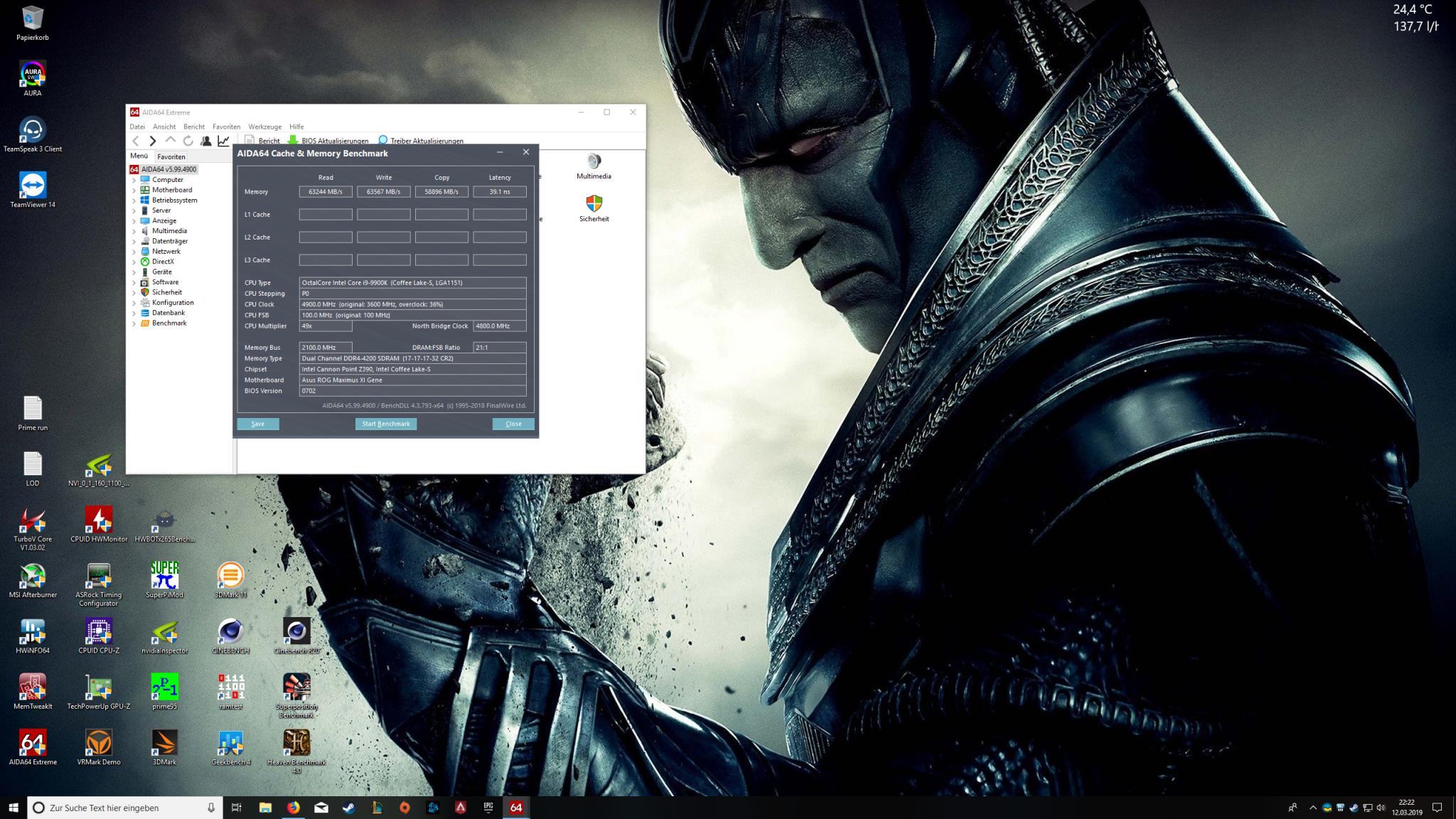Click the back navigation arrow in AIDA64 toolbar
Screen dimensions: 1456x819
click(136, 141)
